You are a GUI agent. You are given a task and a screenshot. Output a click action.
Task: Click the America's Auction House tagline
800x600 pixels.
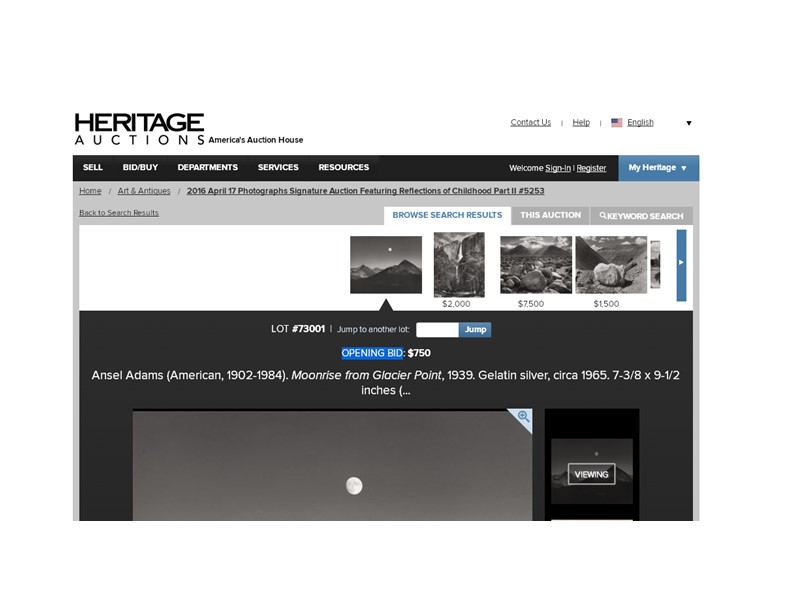point(256,140)
